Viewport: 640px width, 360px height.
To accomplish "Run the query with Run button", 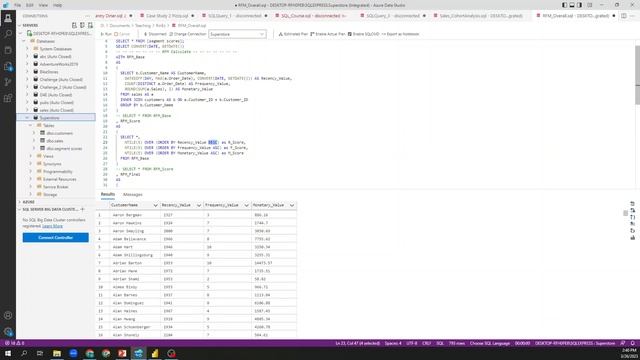I will [x=106, y=34].
